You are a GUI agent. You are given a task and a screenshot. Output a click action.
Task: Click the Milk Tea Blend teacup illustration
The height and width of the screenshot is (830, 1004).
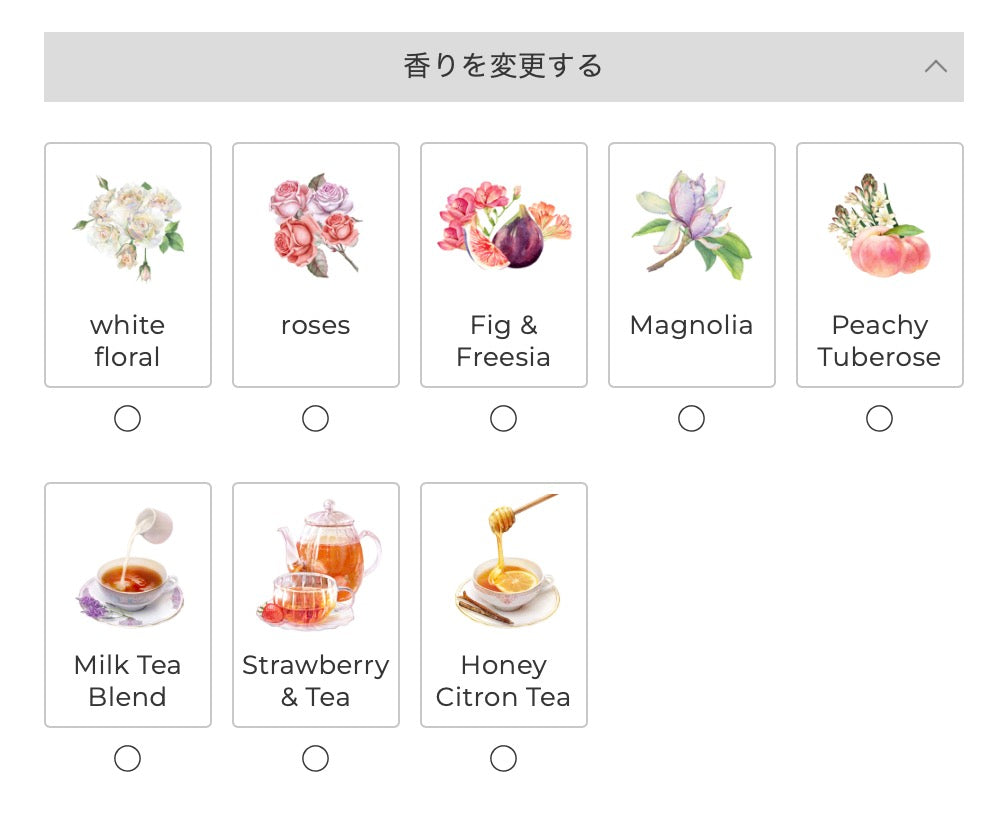click(x=127, y=565)
